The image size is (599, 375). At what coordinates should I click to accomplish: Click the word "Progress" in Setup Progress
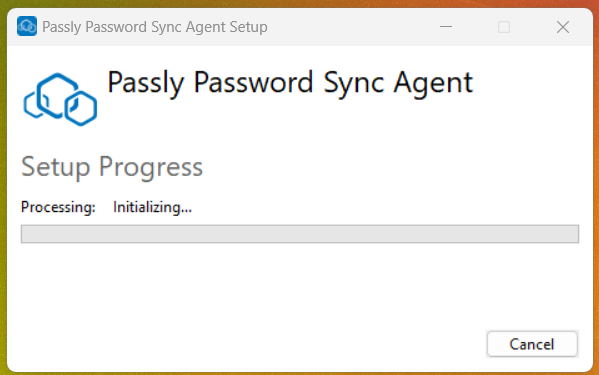(151, 168)
